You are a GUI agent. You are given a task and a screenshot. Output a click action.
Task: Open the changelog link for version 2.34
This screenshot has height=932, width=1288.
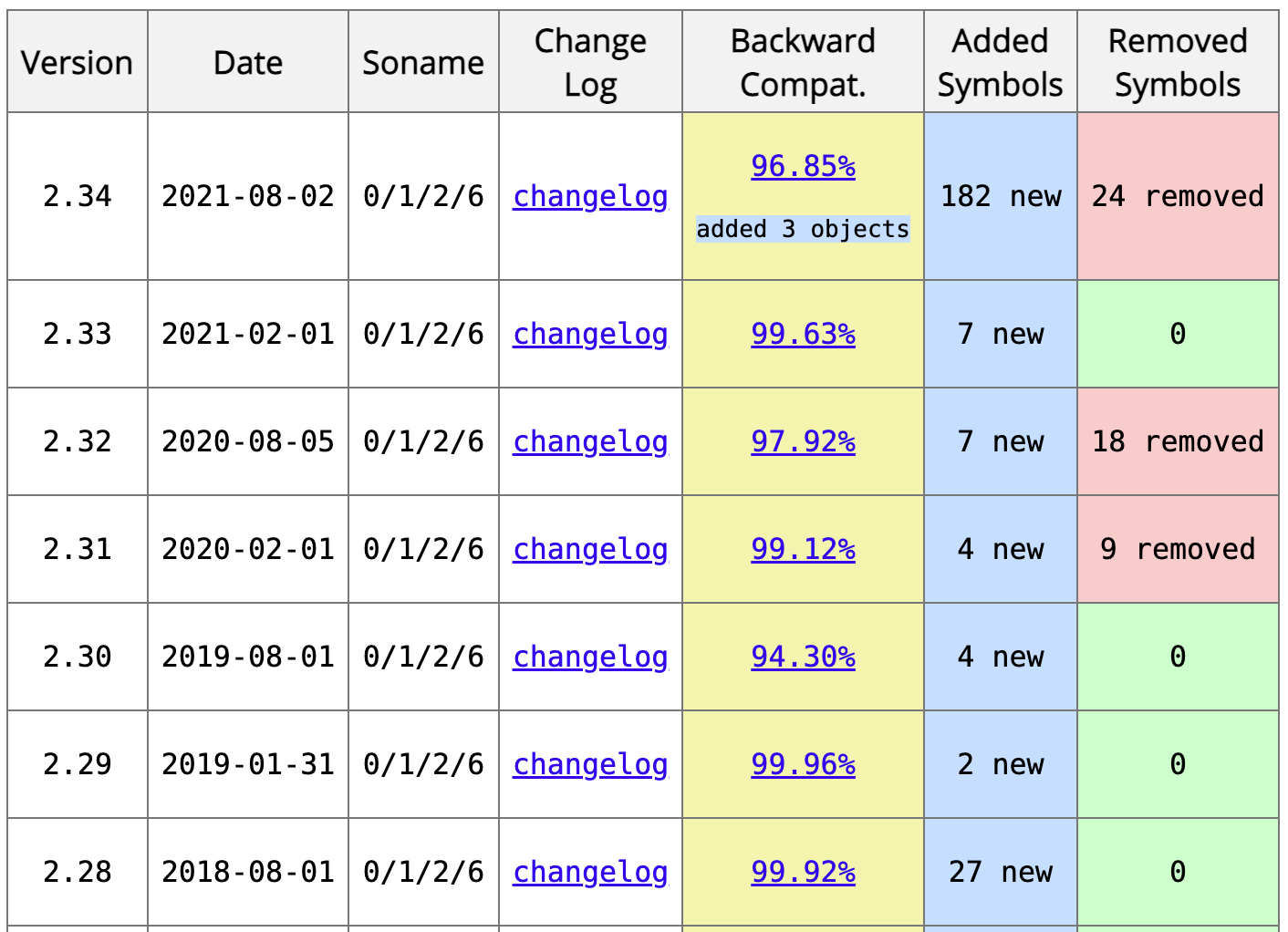(x=590, y=196)
